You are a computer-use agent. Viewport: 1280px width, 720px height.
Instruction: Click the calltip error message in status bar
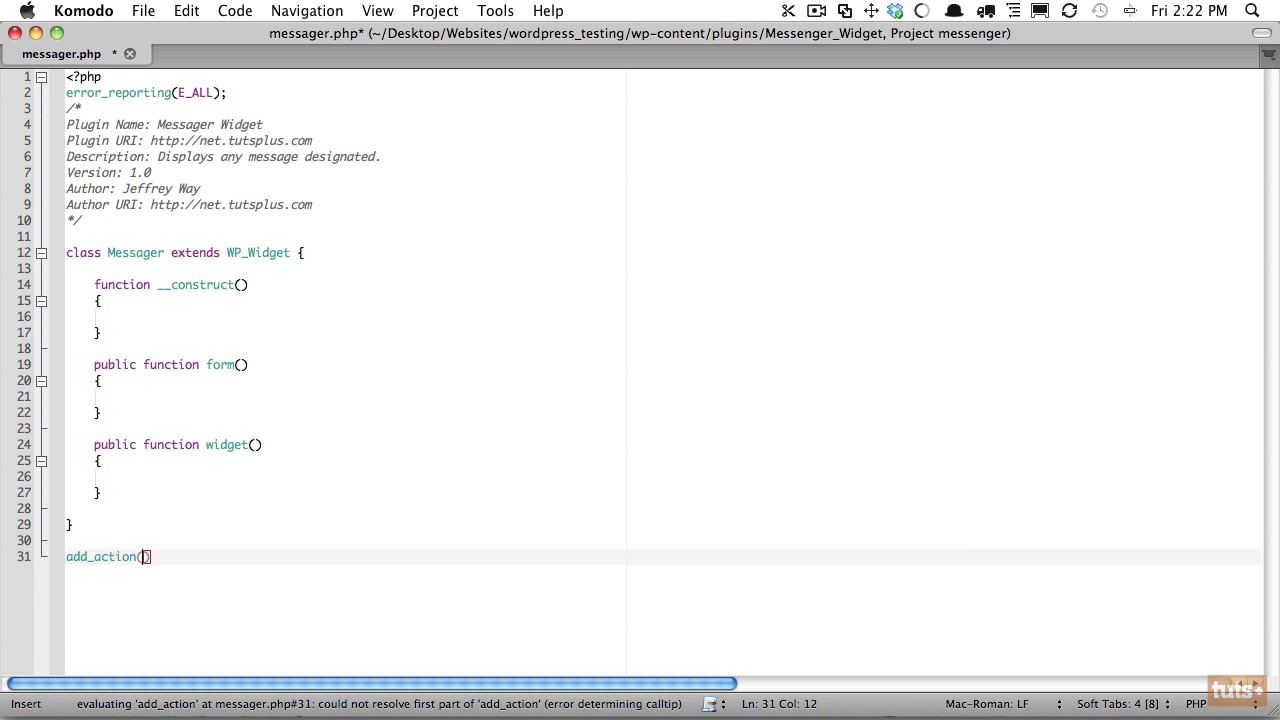click(379, 704)
